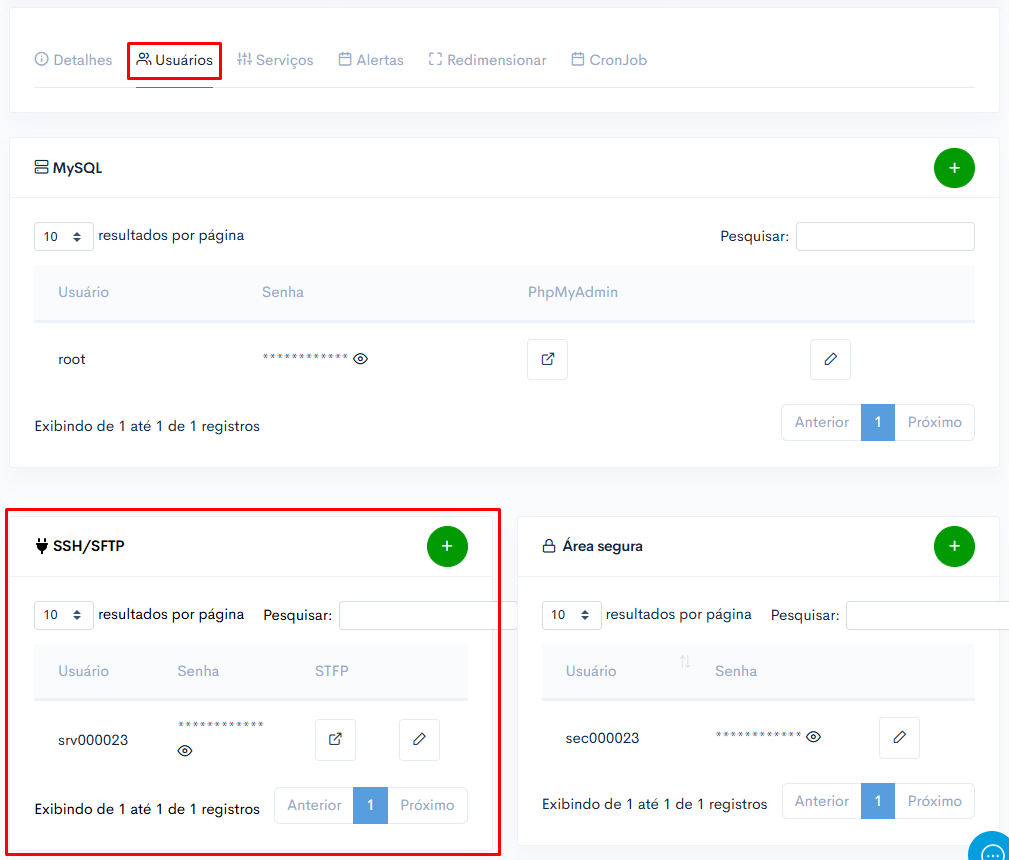Image resolution: width=1009 pixels, height=860 pixels.
Task: Add a new SSH/SFTP user
Action: [x=447, y=547]
